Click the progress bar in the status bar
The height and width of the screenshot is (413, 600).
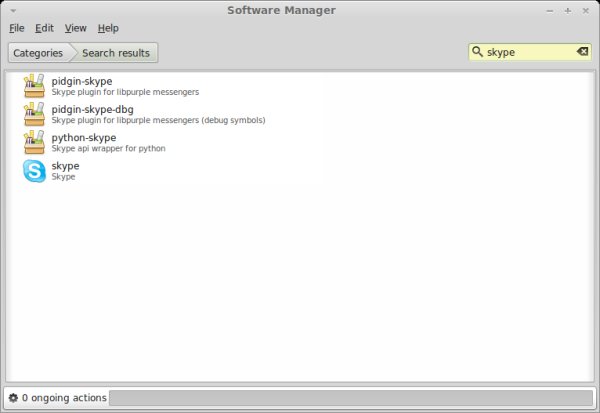(x=350, y=398)
